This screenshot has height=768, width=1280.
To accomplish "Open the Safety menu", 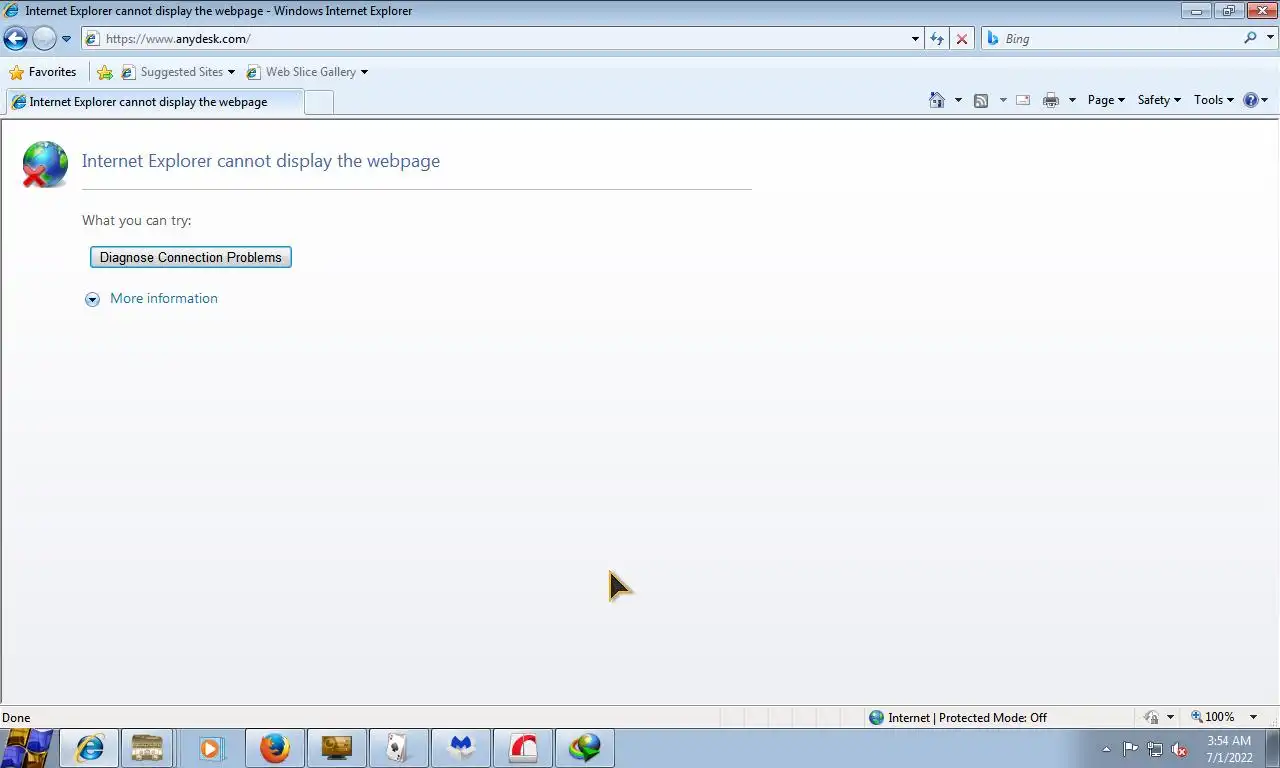I will tap(1159, 100).
